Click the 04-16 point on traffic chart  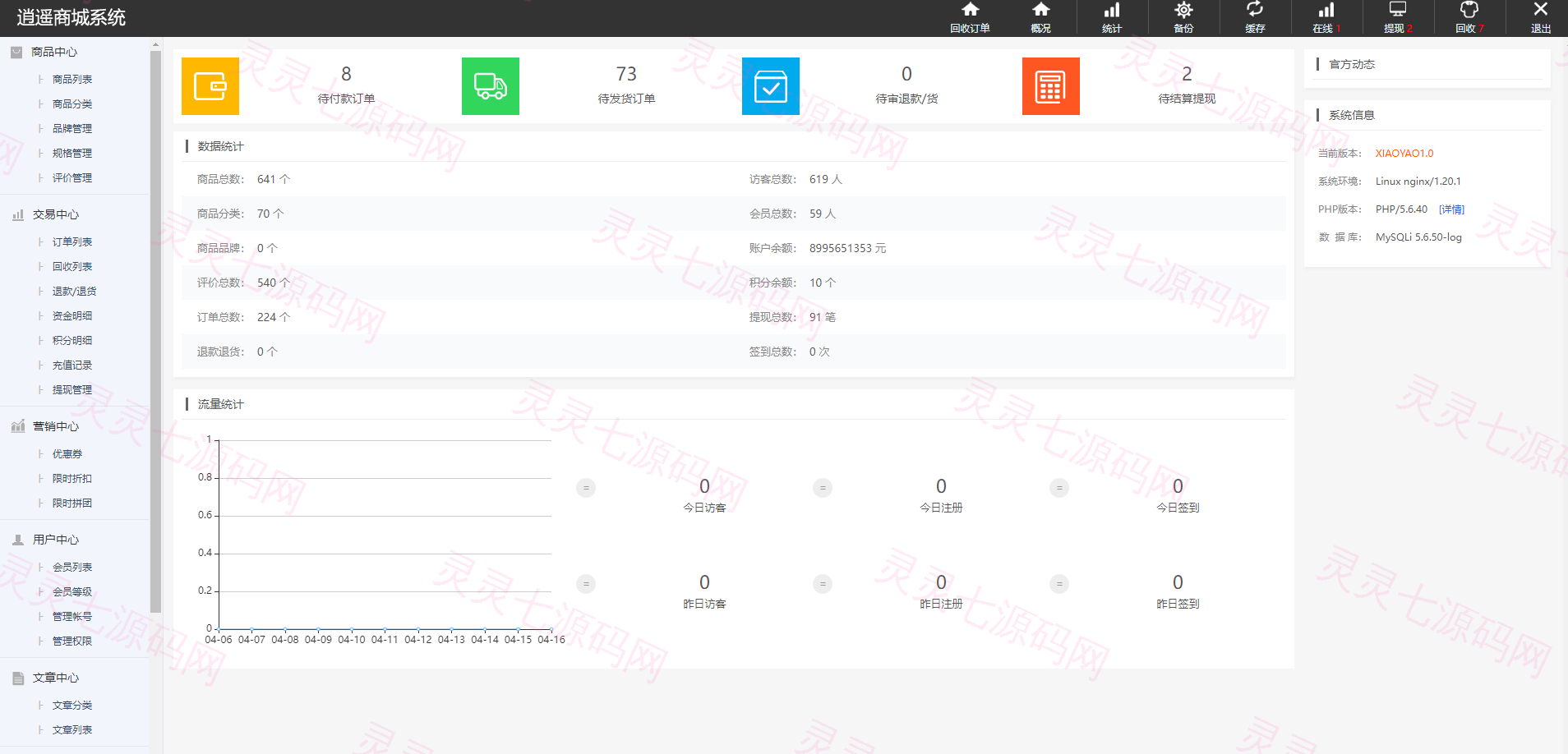point(551,629)
